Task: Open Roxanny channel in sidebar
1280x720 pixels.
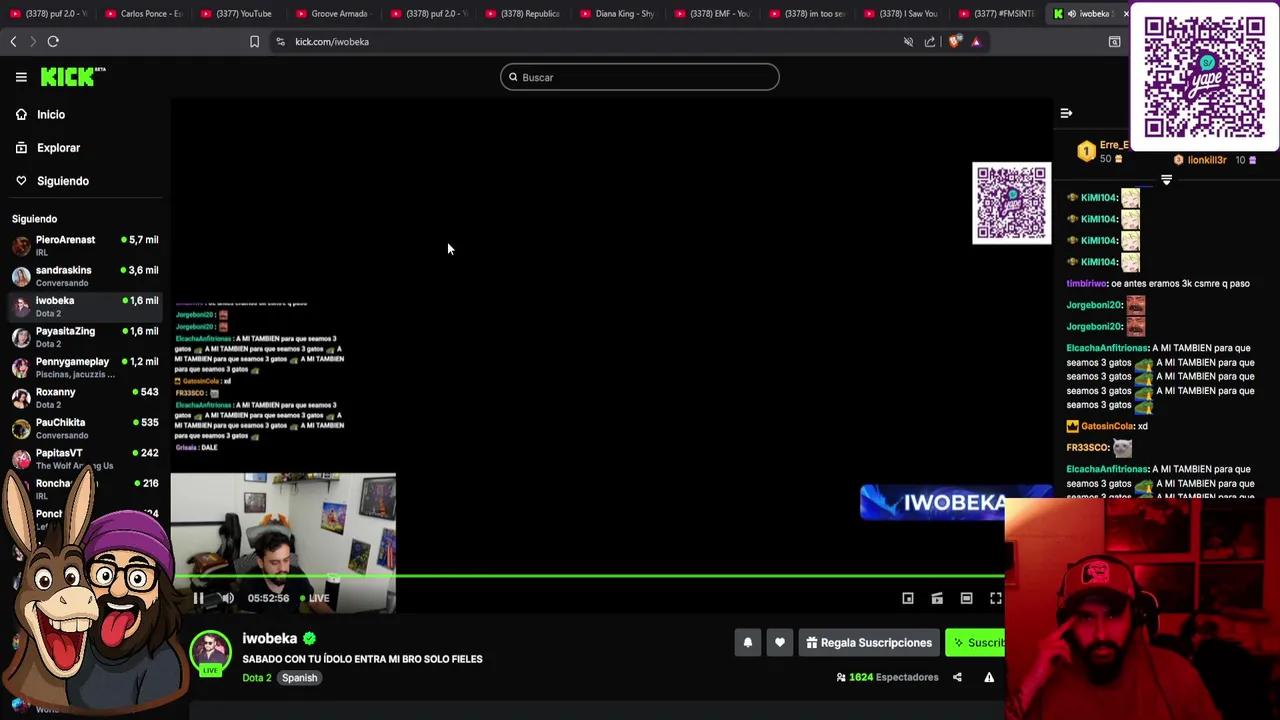Action: (85, 398)
